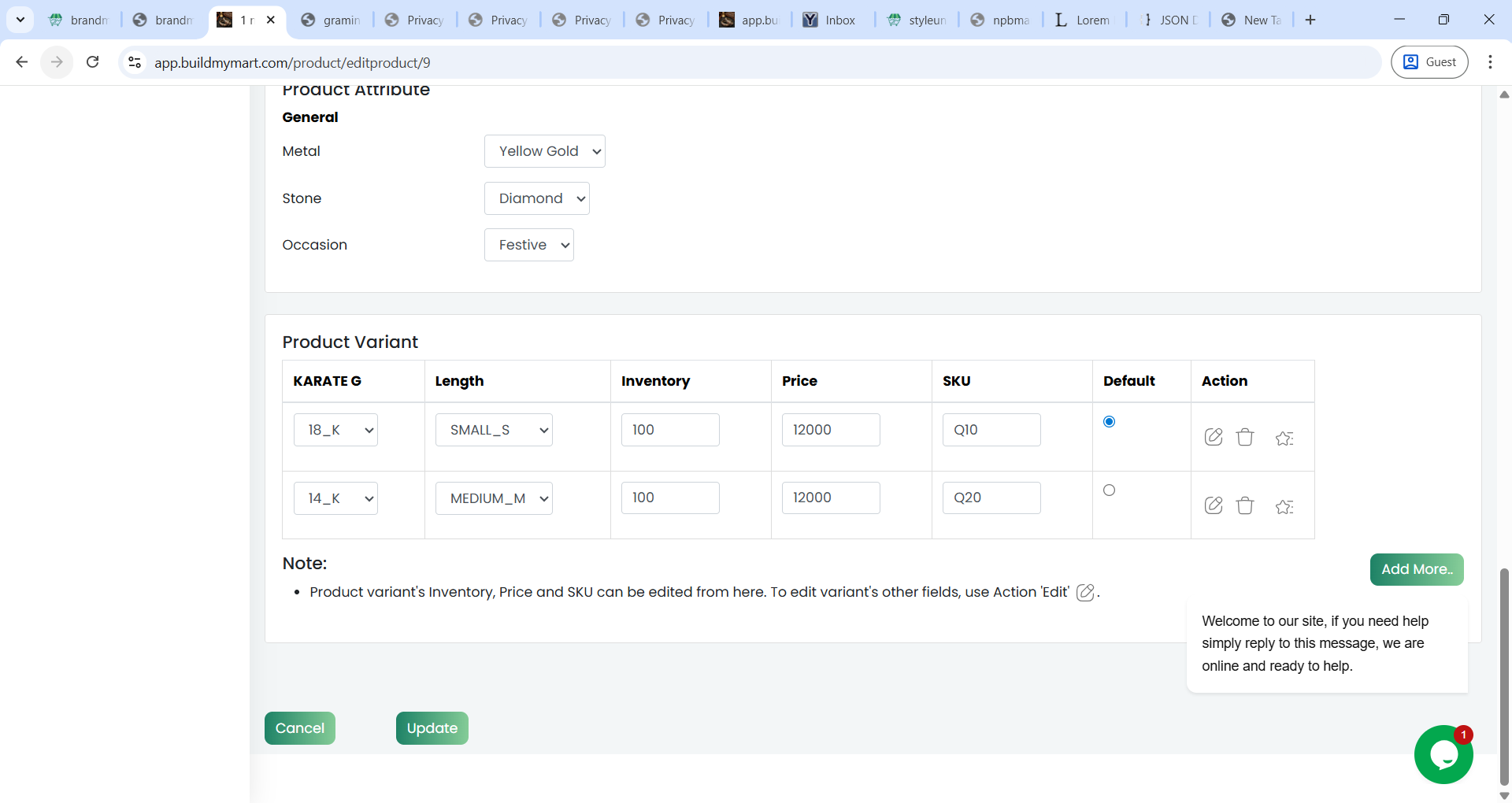Click the SKU field containing Q10
Image resolution: width=1512 pixels, height=803 pixels.
[x=991, y=430]
